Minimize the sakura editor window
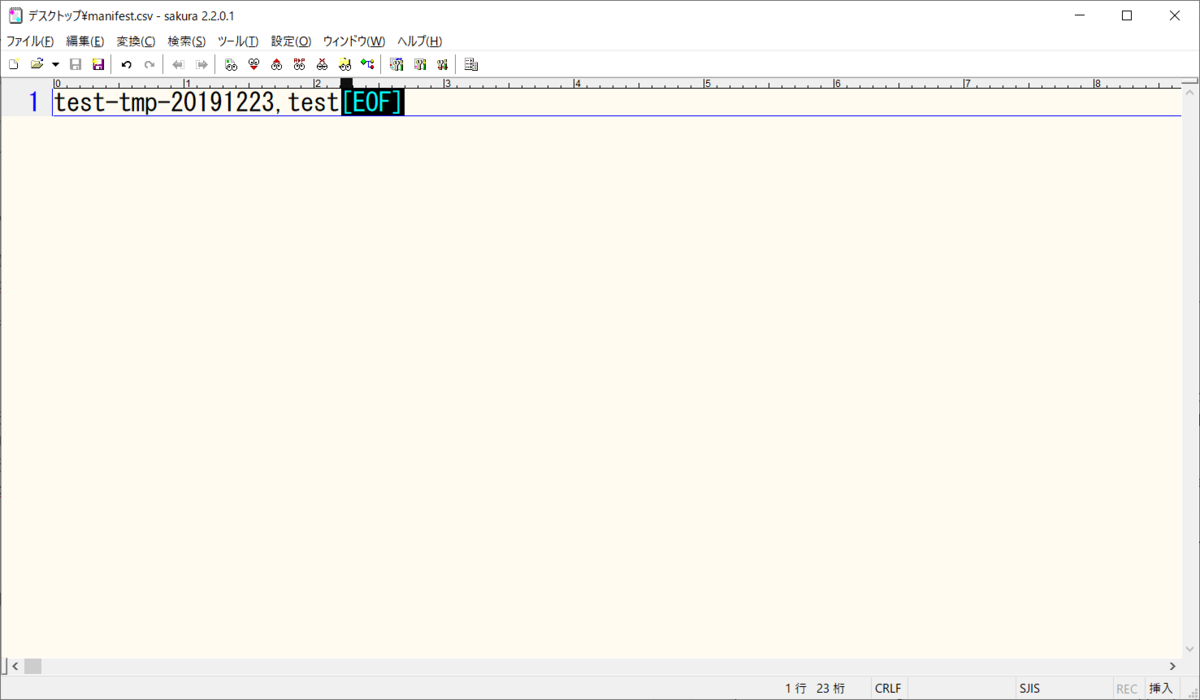1200x700 pixels. [x=1081, y=16]
